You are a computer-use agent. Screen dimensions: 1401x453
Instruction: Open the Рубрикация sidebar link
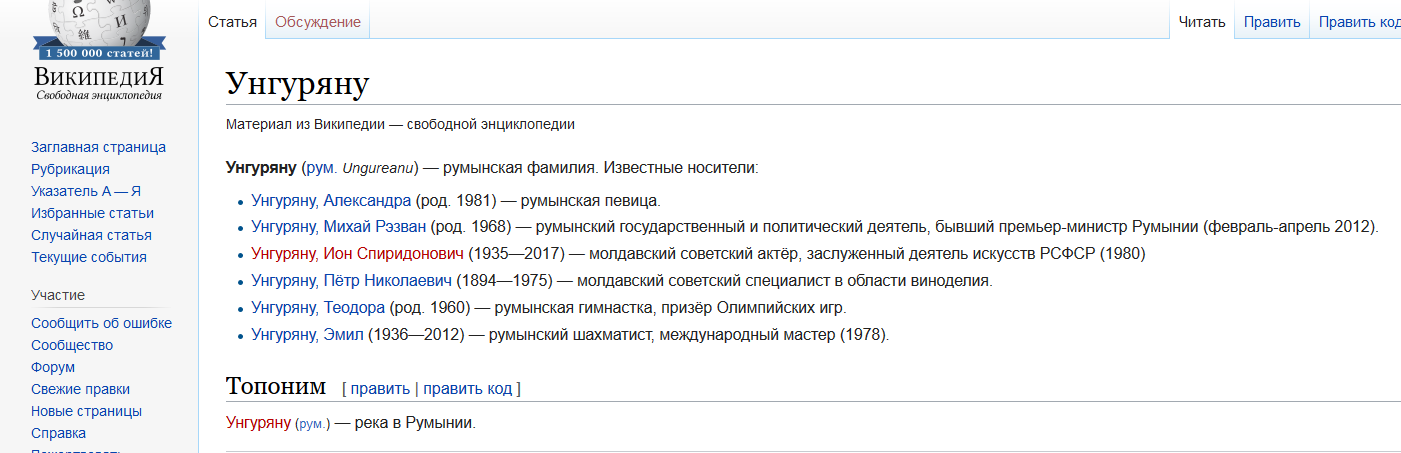click(70, 169)
